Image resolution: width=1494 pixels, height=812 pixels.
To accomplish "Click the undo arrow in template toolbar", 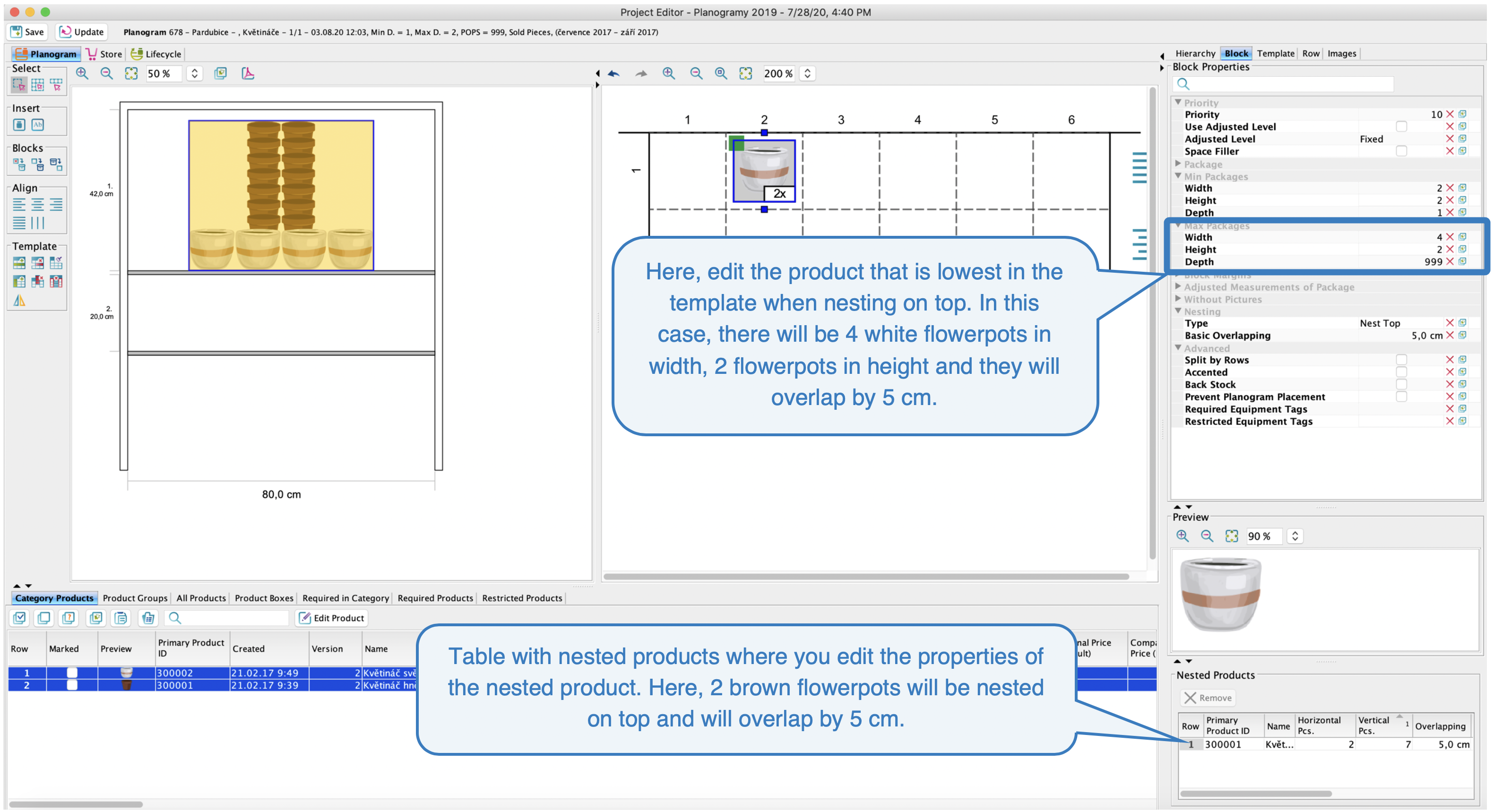I will click(x=613, y=74).
